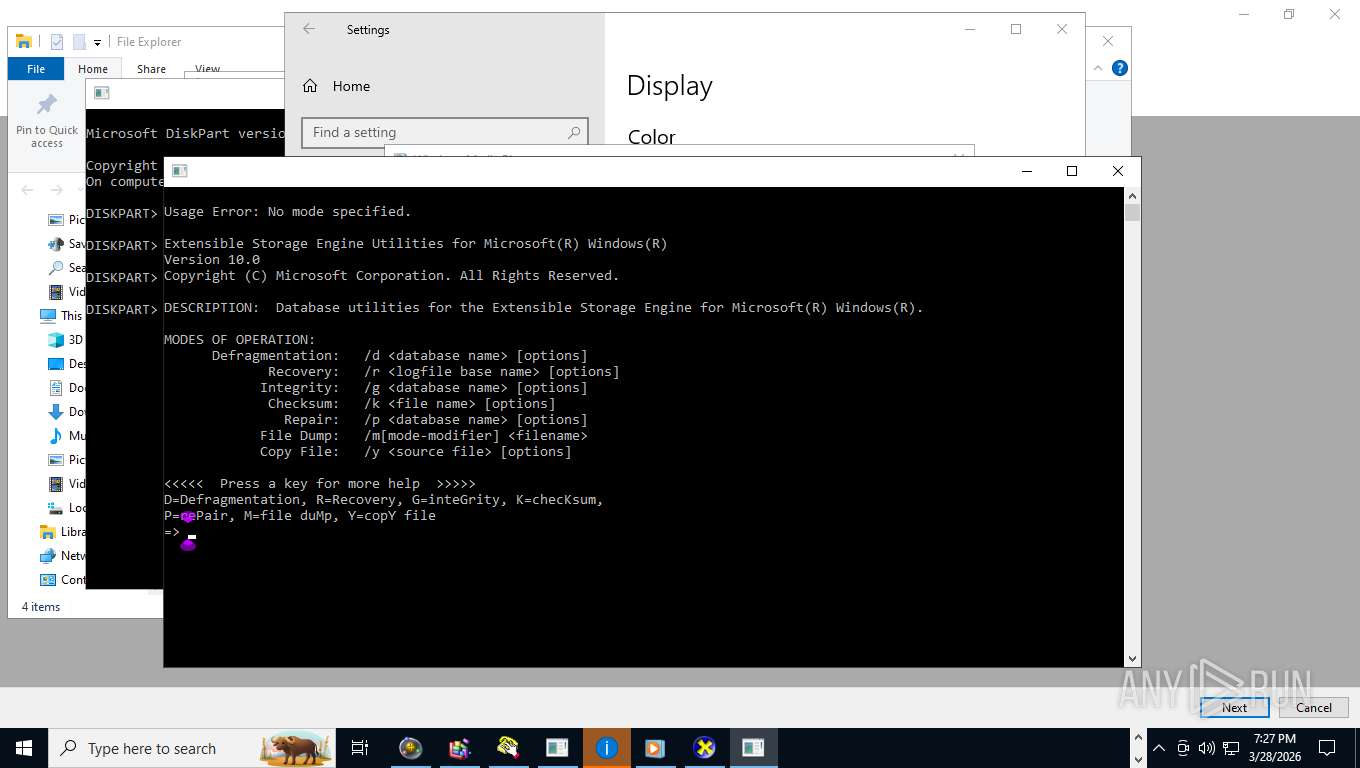Click the Pin to Quick access button
This screenshot has width=1360, height=768.
pos(47,121)
